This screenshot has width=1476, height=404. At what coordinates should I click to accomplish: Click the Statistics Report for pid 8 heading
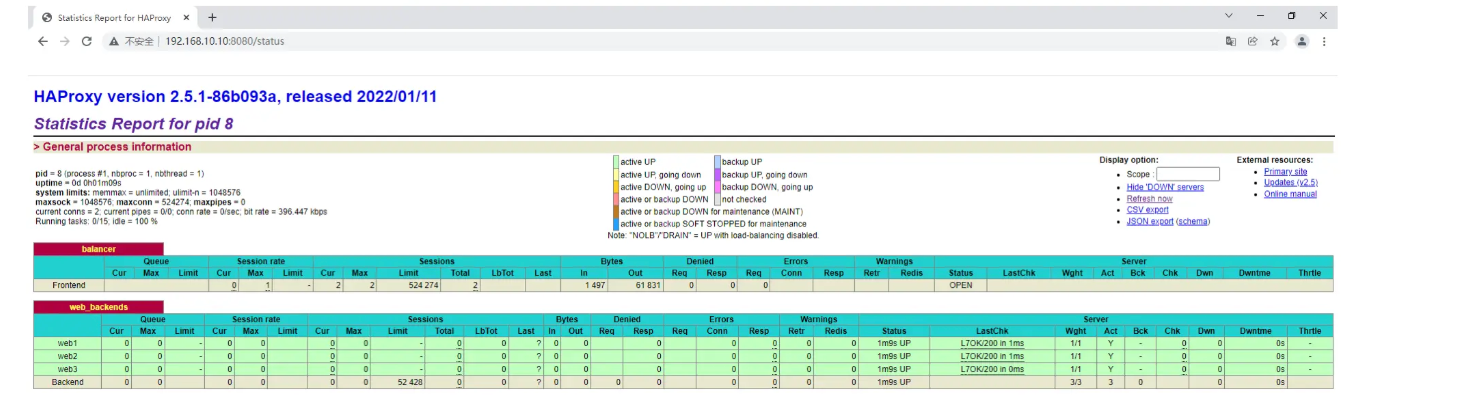point(134,124)
